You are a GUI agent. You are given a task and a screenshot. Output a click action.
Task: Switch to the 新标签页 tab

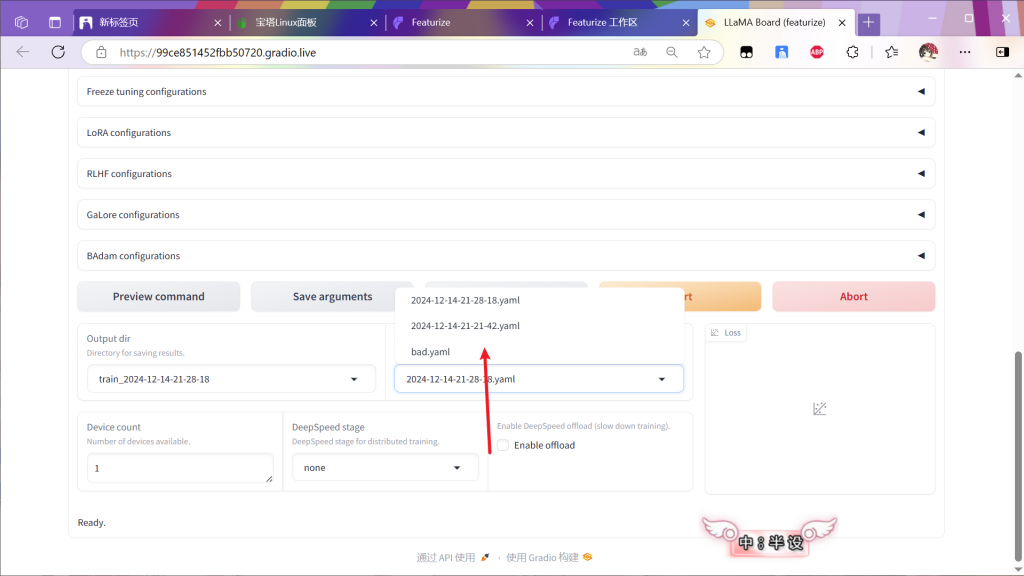(x=149, y=23)
